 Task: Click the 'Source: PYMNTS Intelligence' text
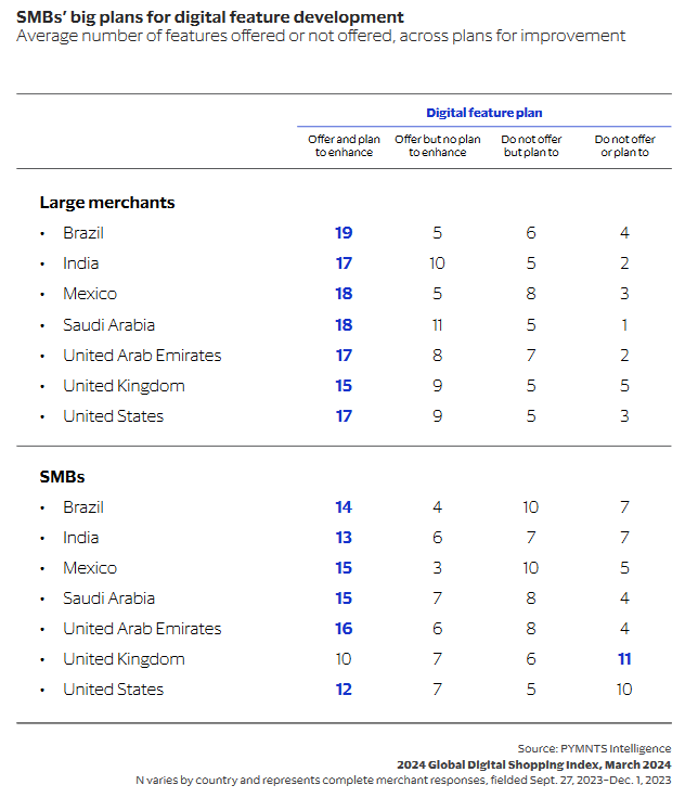coord(594,748)
